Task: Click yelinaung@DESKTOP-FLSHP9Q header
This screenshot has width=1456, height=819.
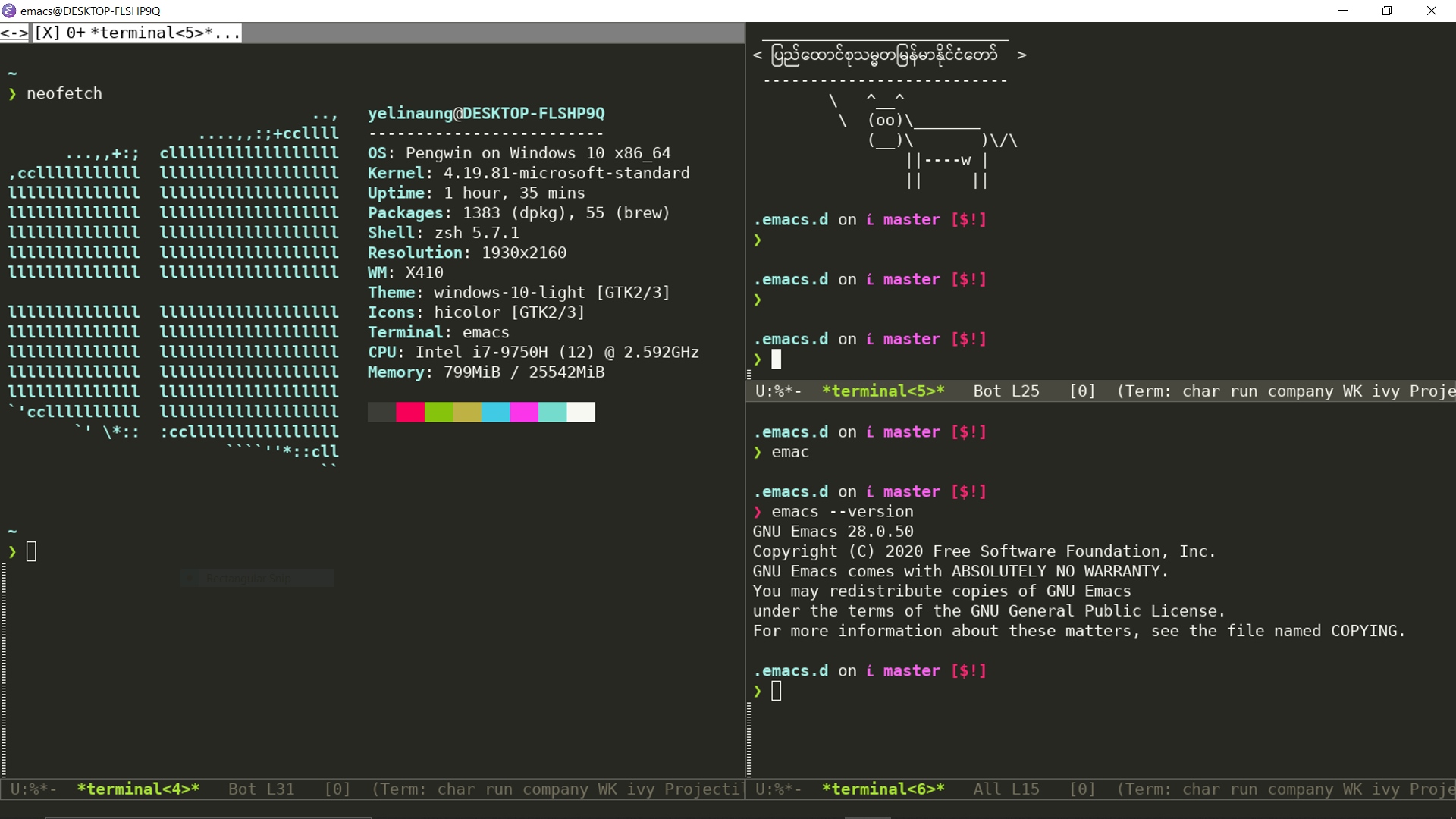Action: (x=486, y=114)
